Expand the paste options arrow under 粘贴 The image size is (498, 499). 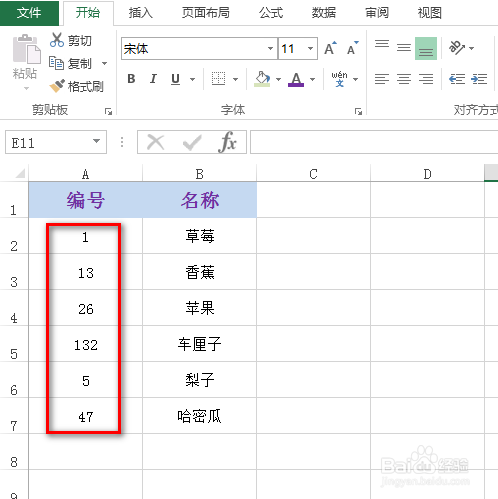[x=26, y=88]
